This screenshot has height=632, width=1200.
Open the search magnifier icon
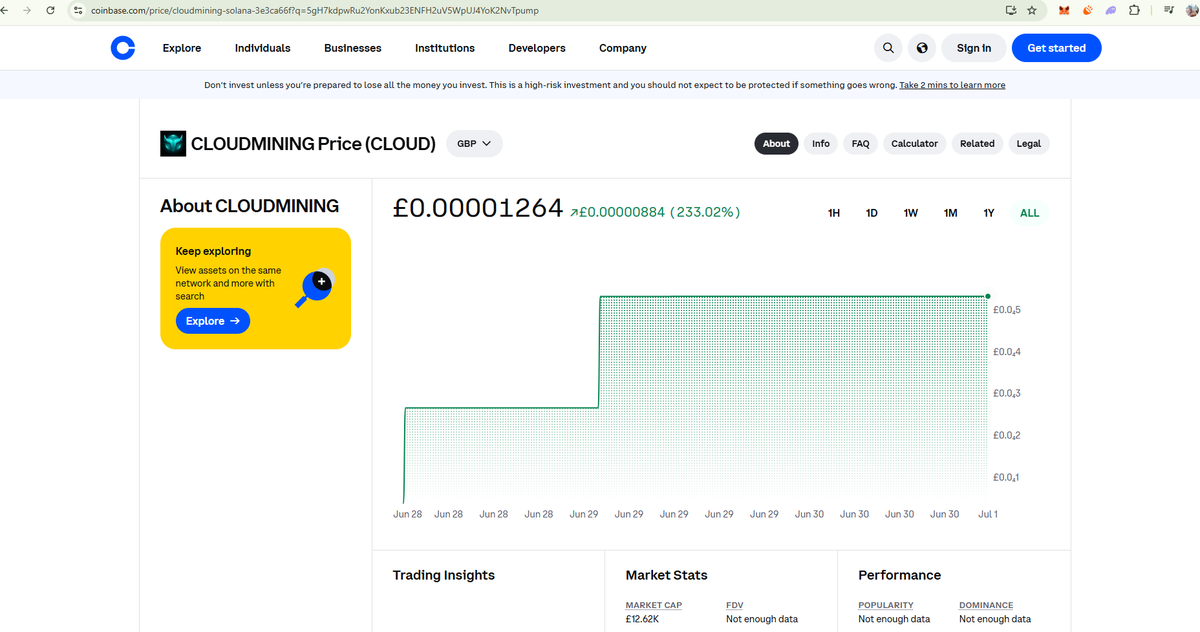tap(888, 48)
